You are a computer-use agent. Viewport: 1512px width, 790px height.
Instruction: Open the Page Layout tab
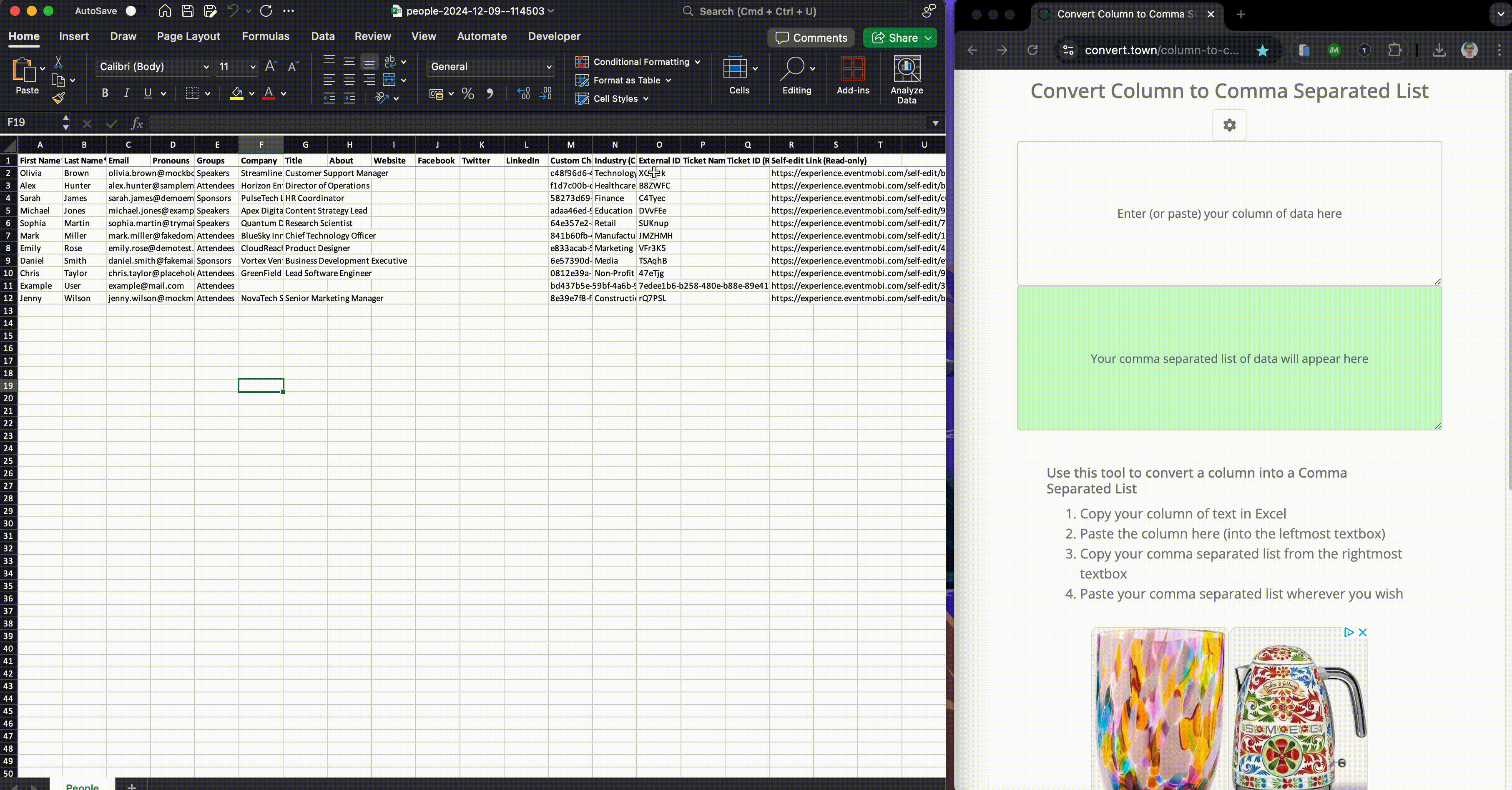[x=188, y=36]
